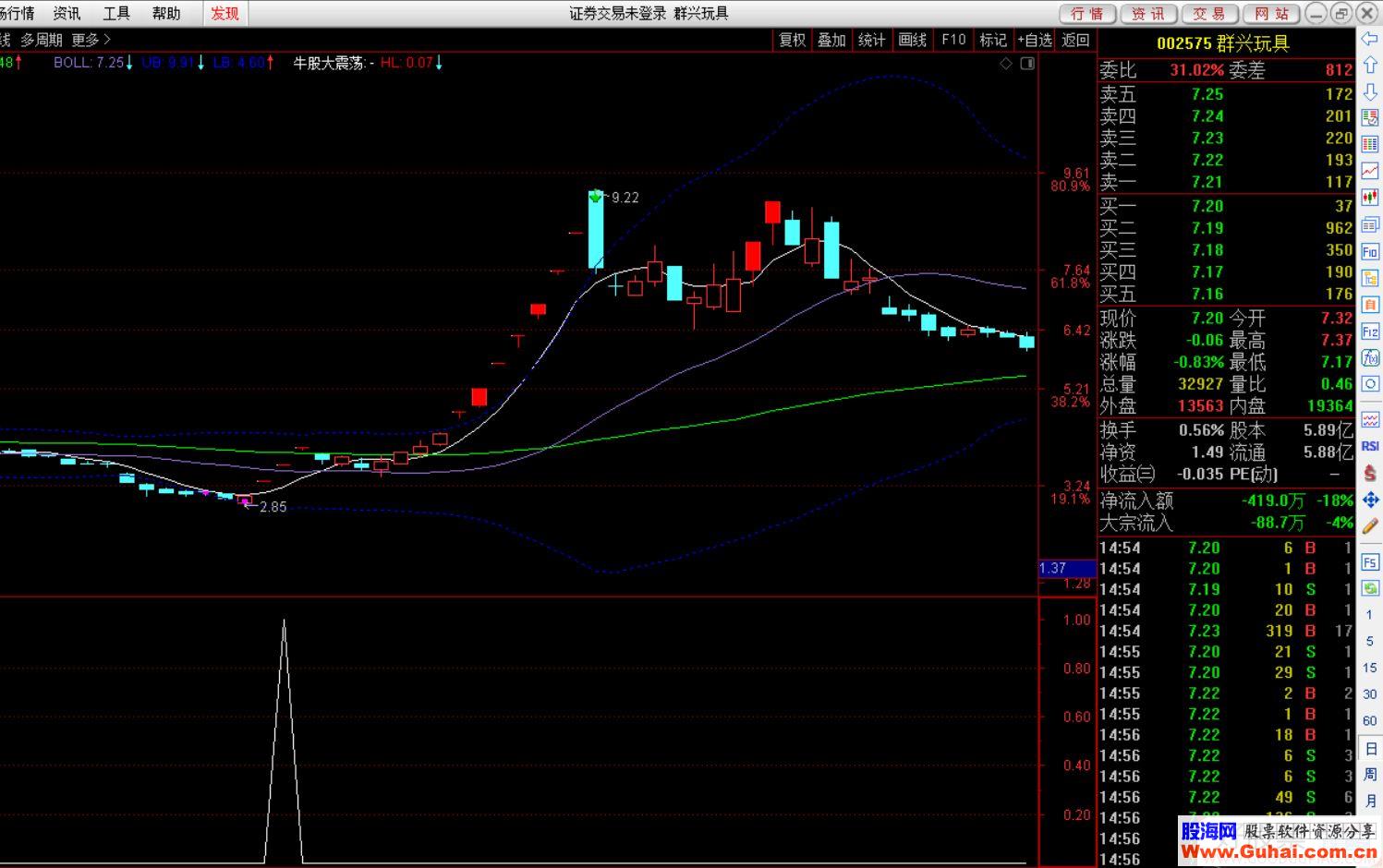
Task: Open the colored quote list icon
Action: (x=1370, y=118)
